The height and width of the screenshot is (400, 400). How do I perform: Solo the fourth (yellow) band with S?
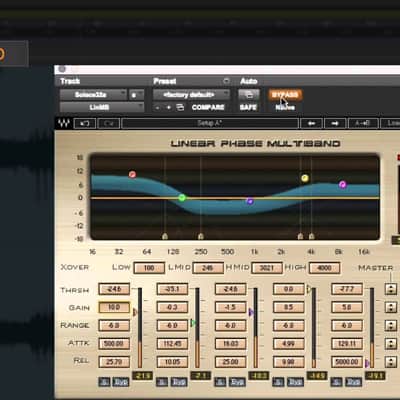point(278,382)
